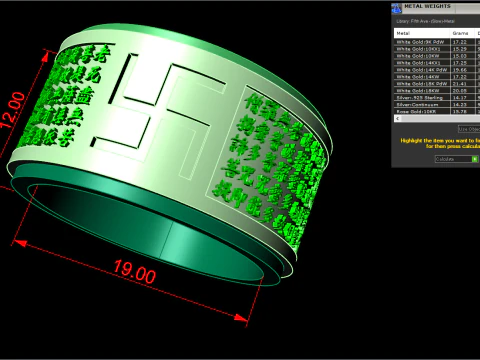
Task: Select the Silver:.925 Sterling row
Action: pos(437,98)
